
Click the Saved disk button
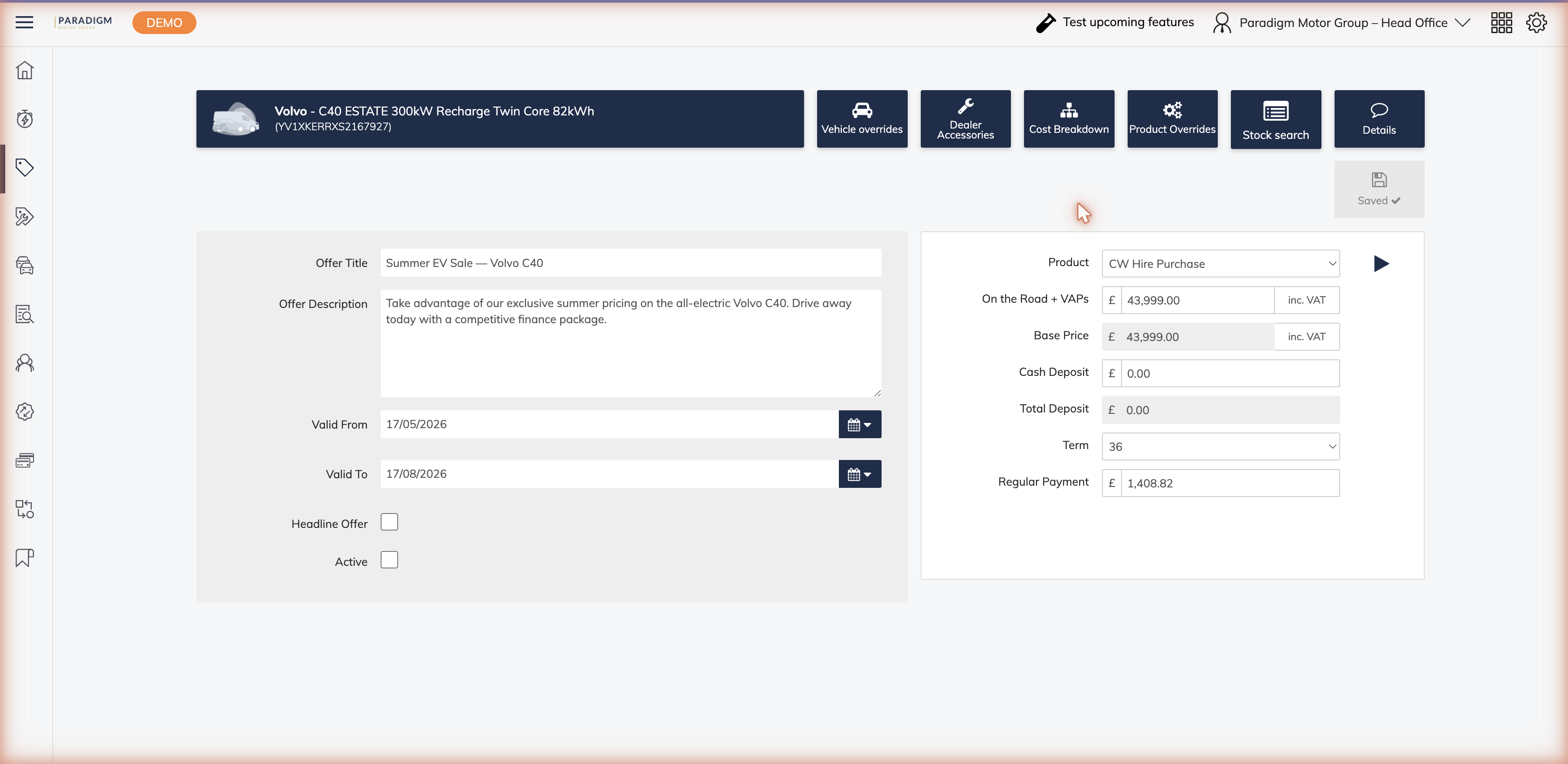[1379, 189]
